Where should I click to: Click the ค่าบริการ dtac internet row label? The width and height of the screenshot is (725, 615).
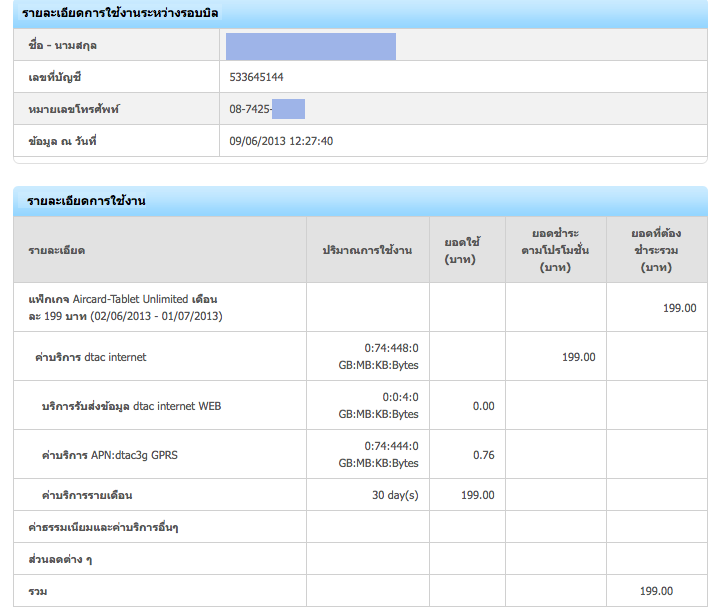point(90,357)
